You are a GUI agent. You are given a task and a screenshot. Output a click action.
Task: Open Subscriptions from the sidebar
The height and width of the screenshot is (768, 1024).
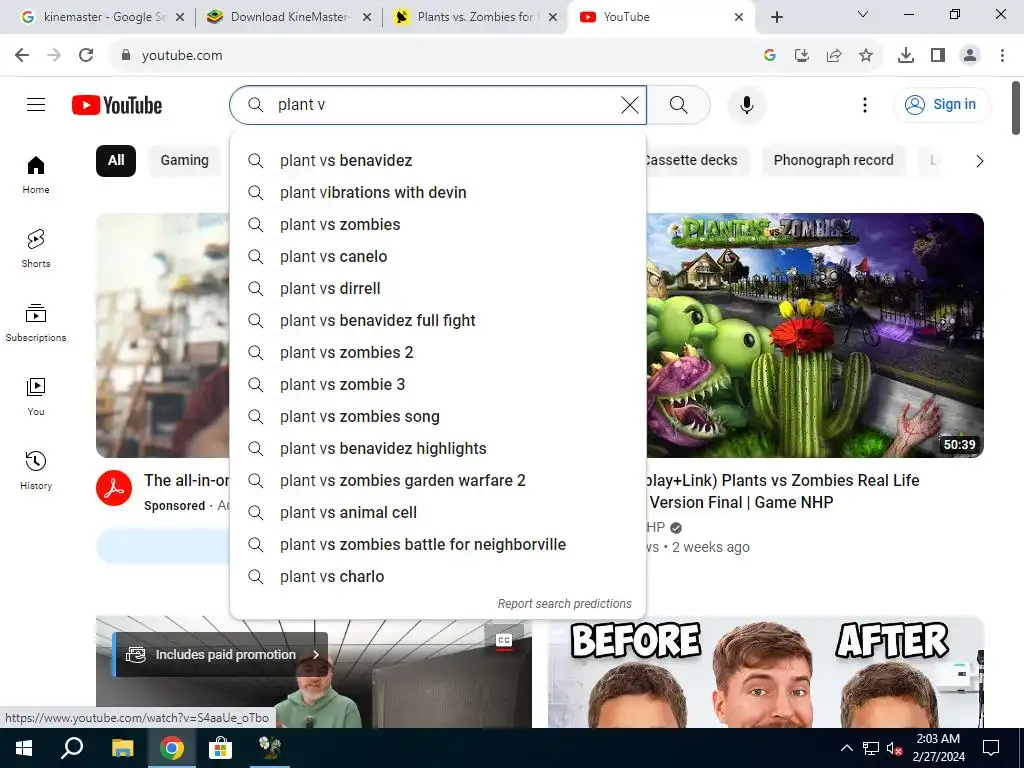[x=36, y=323]
